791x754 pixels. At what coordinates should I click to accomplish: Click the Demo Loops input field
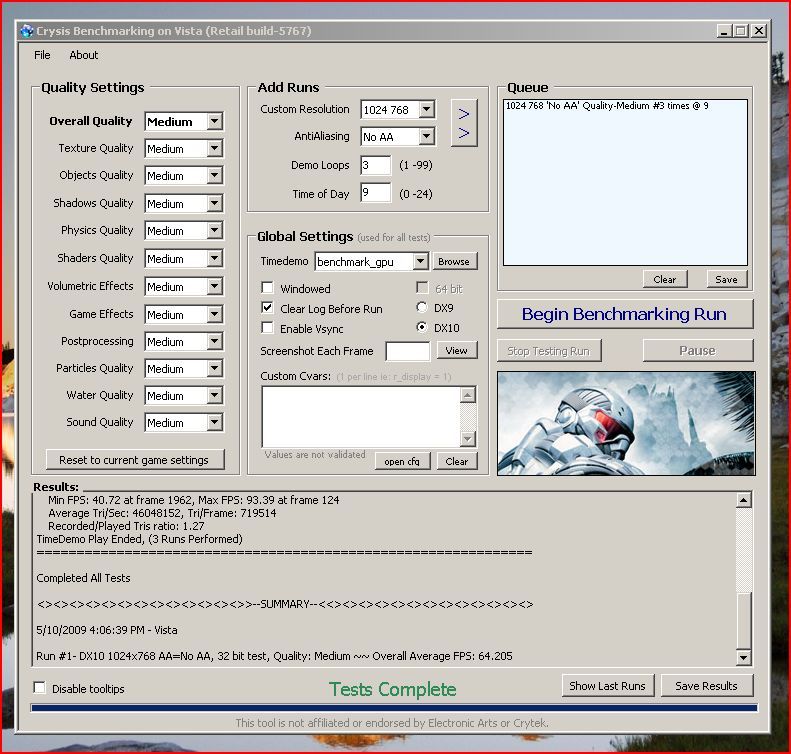376,165
